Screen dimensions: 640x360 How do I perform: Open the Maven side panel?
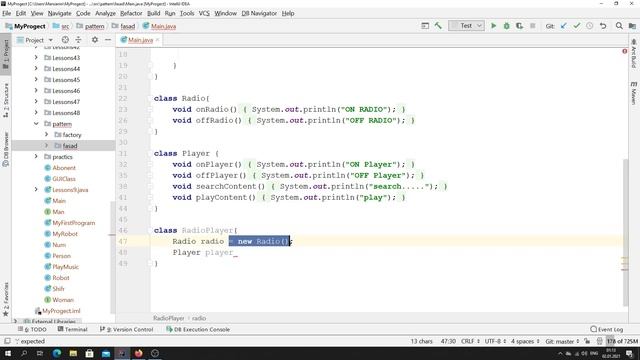[633, 93]
